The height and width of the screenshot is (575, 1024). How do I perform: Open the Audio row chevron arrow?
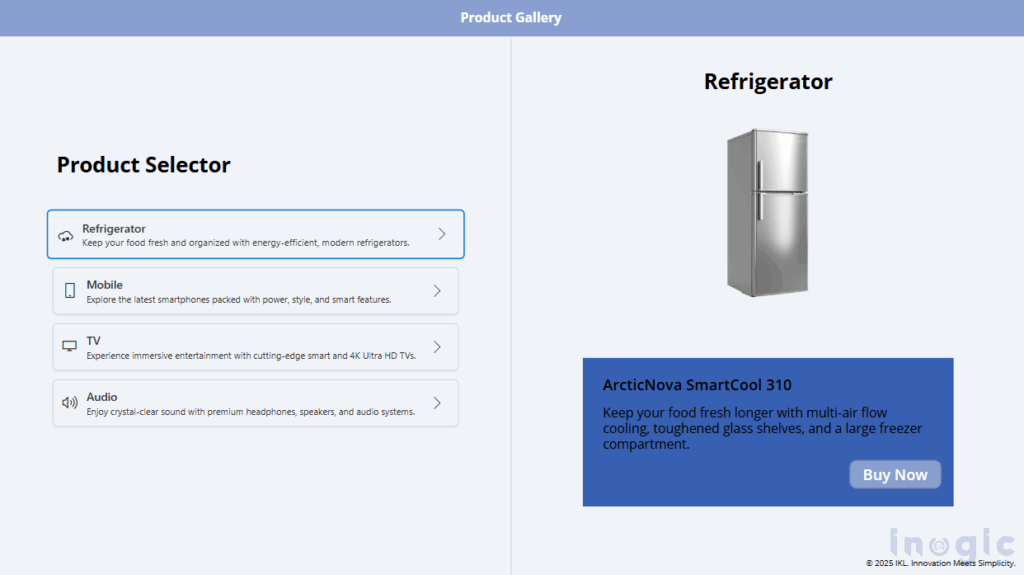pos(437,403)
